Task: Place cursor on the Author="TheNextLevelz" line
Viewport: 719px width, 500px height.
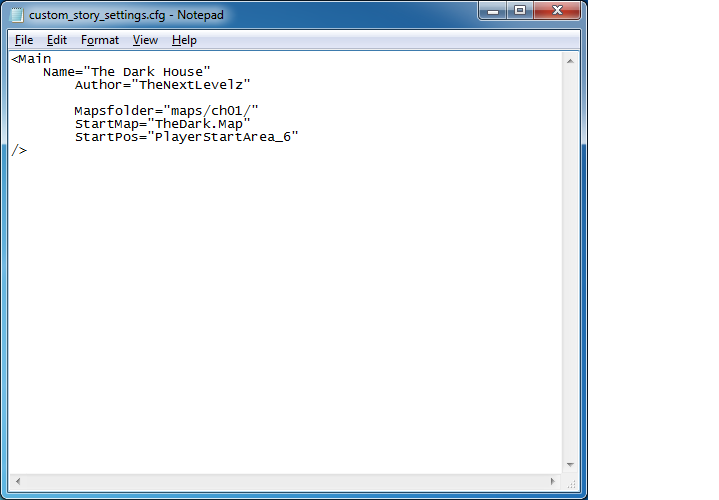Action: click(161, 85)
